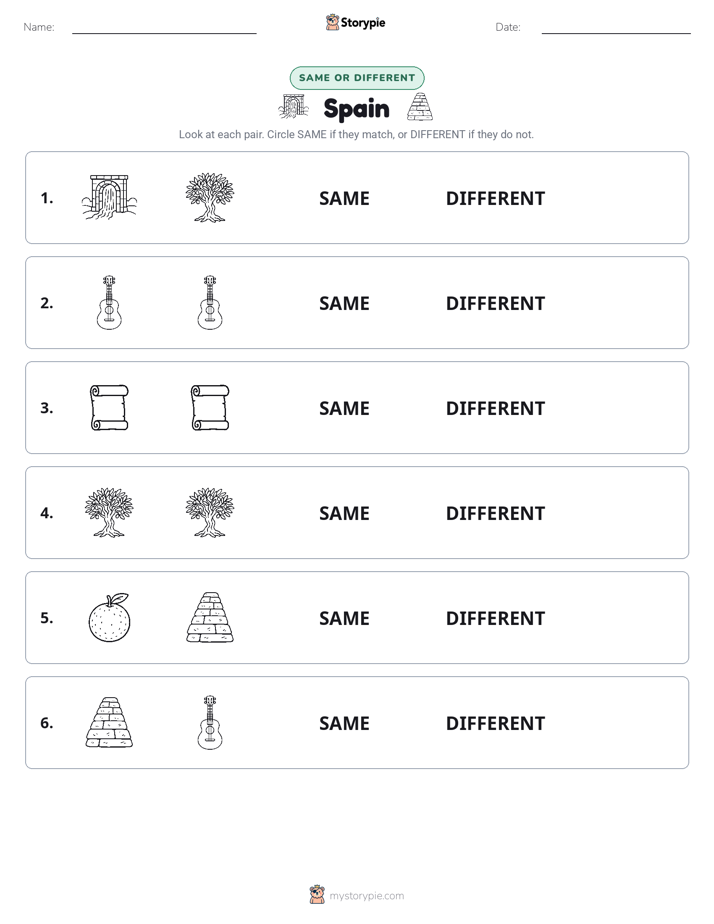Click the SAME OR DIFFERENT green badge
714x924 pixels.
pyautogui.click(x=357, y=78)
